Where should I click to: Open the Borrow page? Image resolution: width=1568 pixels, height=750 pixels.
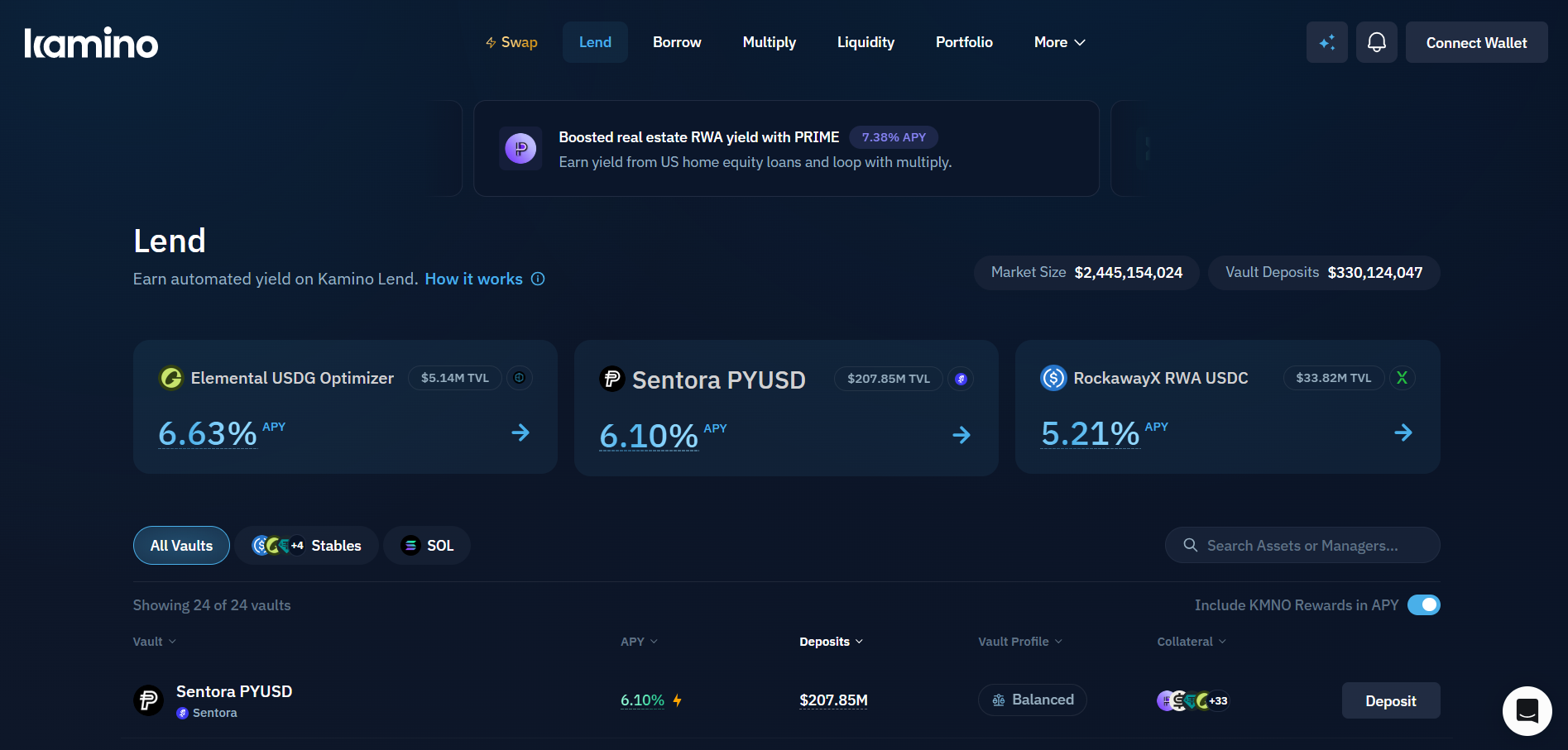click(677, 42)
